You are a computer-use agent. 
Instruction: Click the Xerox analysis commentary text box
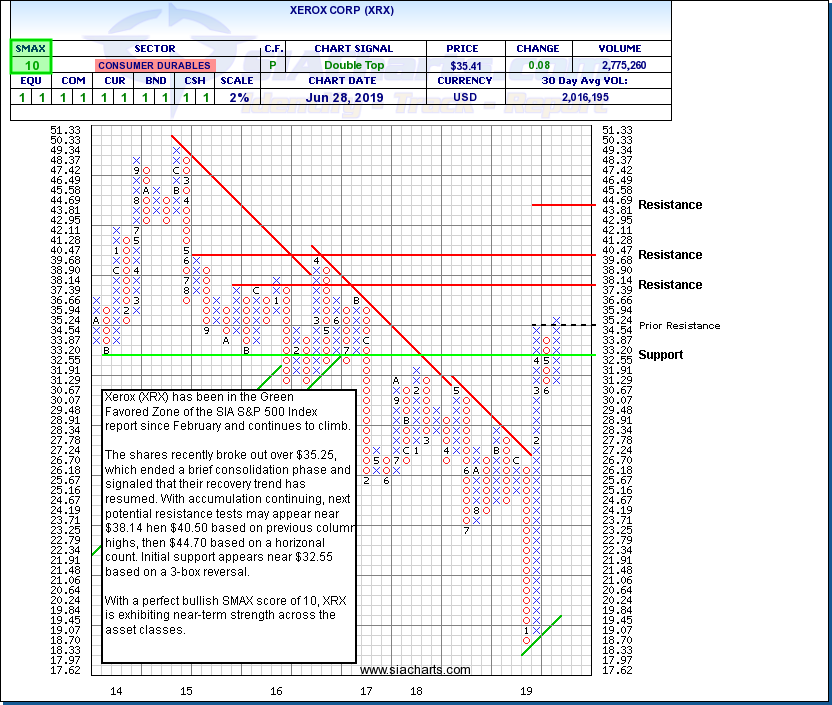(x=229, y=525)
